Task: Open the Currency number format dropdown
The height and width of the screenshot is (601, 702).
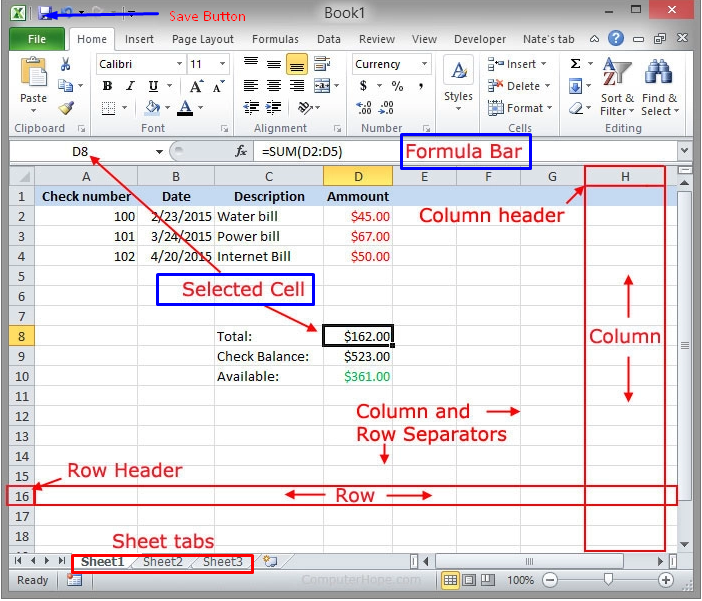Action: [x=424, y=64]
